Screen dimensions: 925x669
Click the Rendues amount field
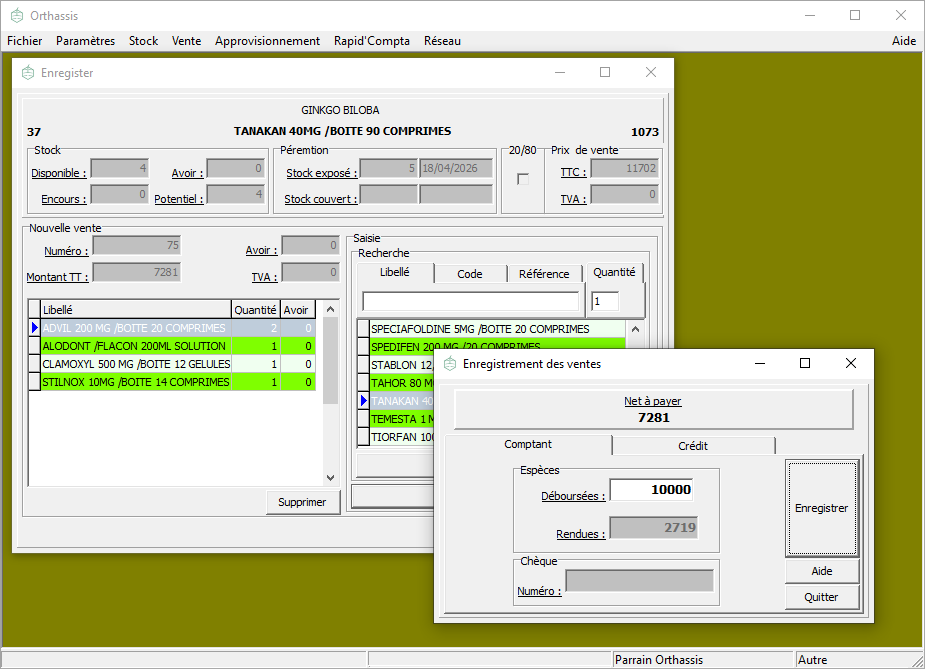[x=653, y=527]
